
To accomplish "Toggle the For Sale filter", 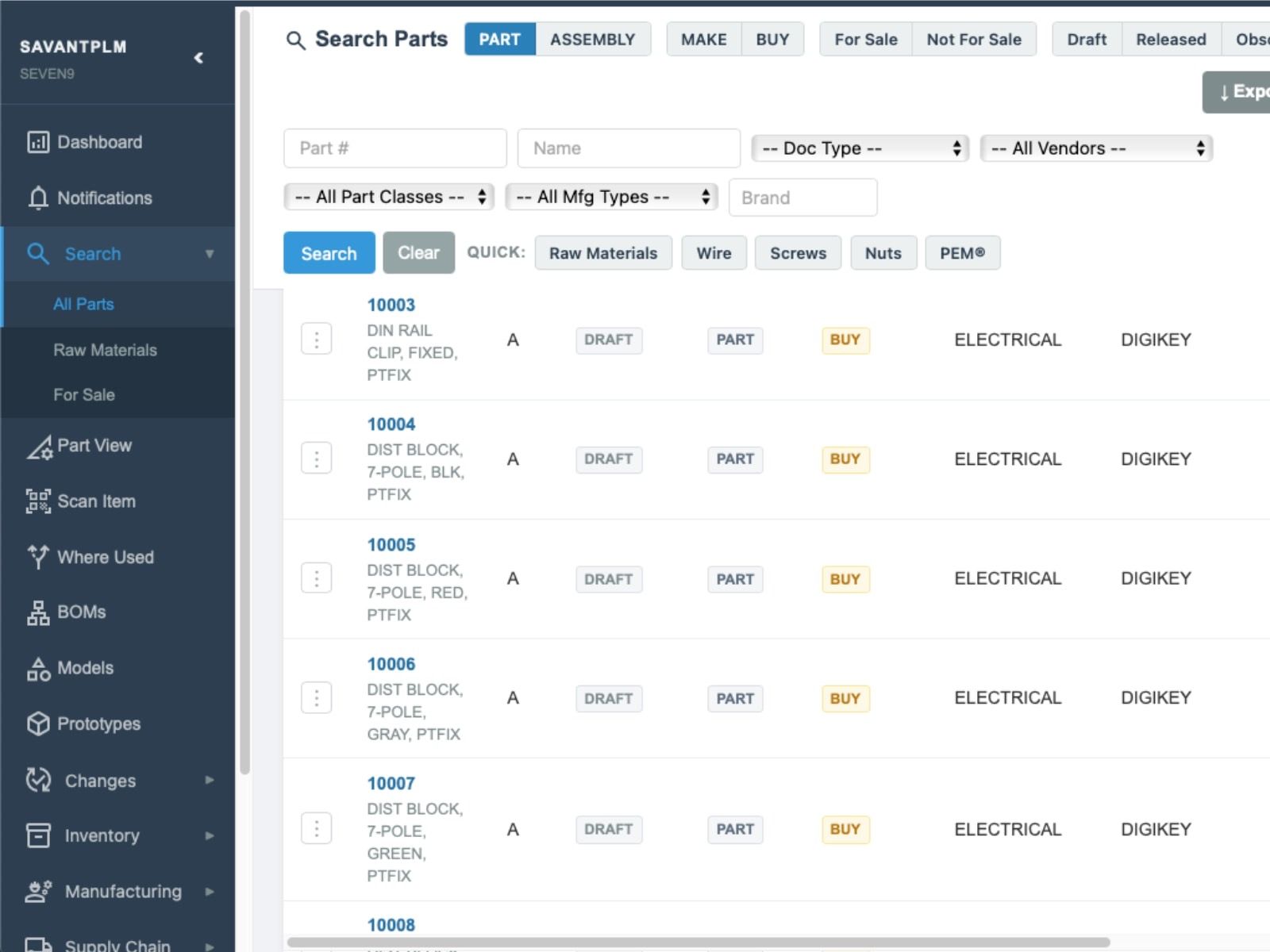I will point(866,39).
